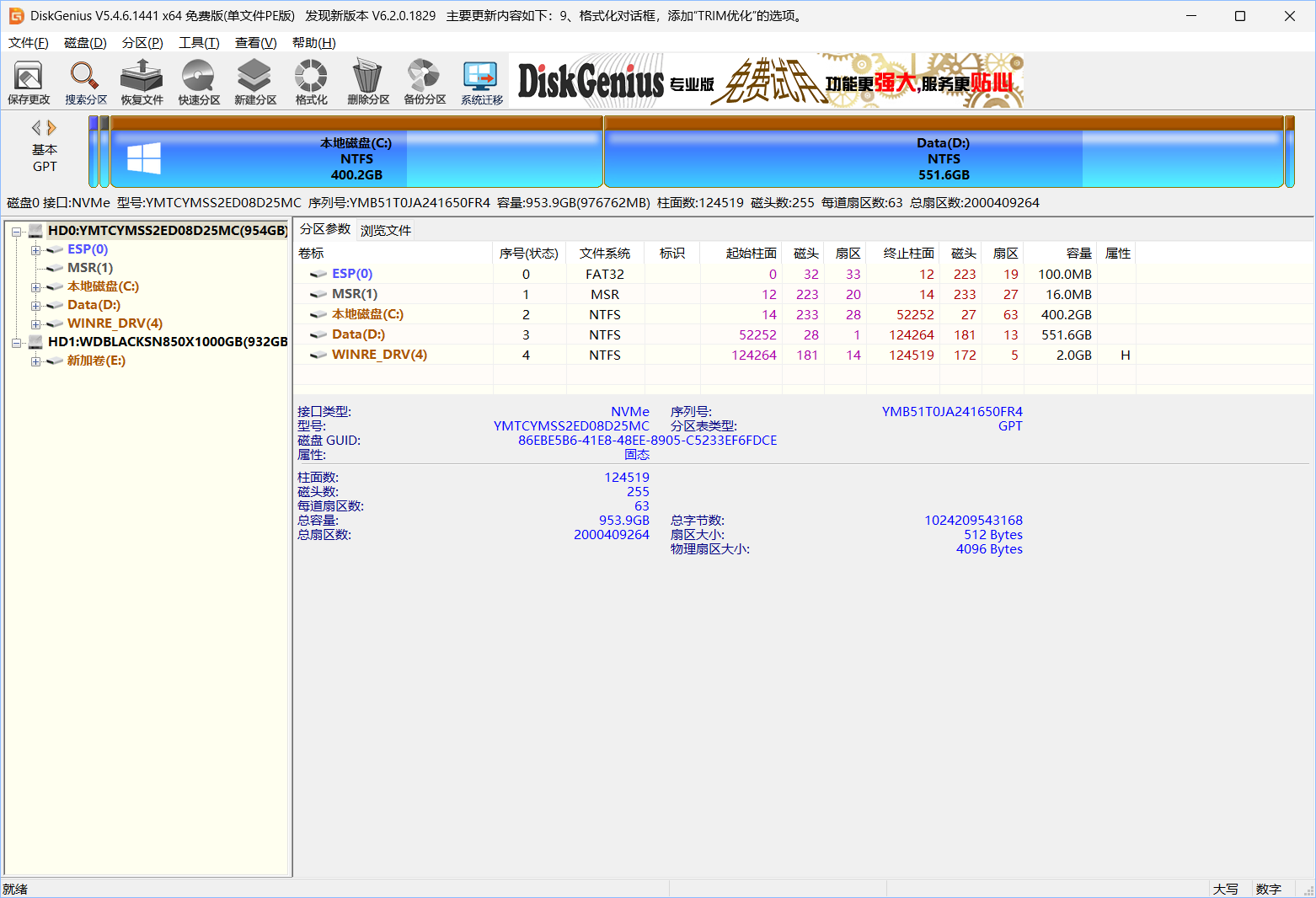Click the 文件系统 column header
The image size is (1316, 898).
[x=605, y=253]
